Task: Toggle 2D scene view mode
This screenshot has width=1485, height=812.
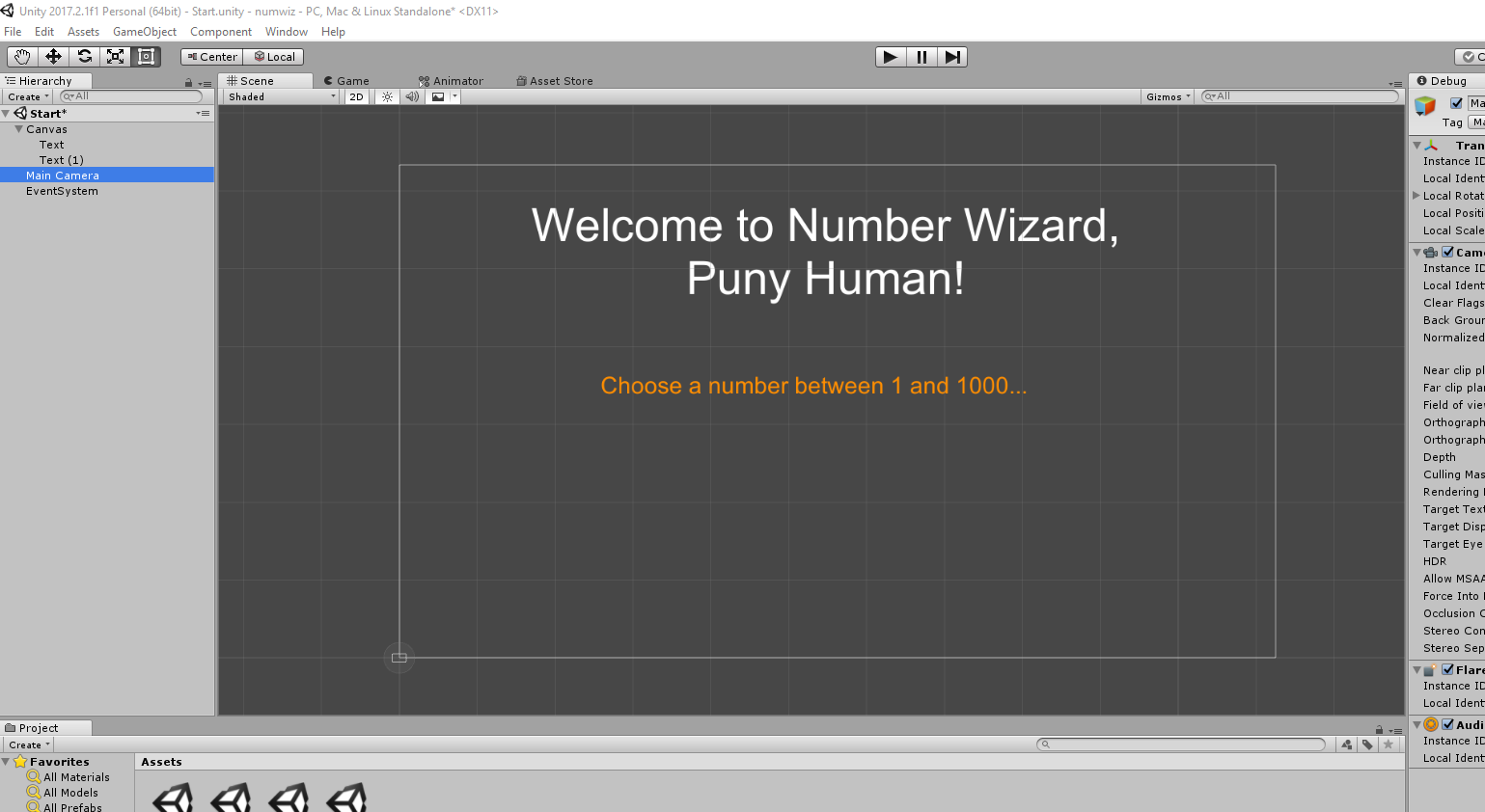Action: point(357,96)
